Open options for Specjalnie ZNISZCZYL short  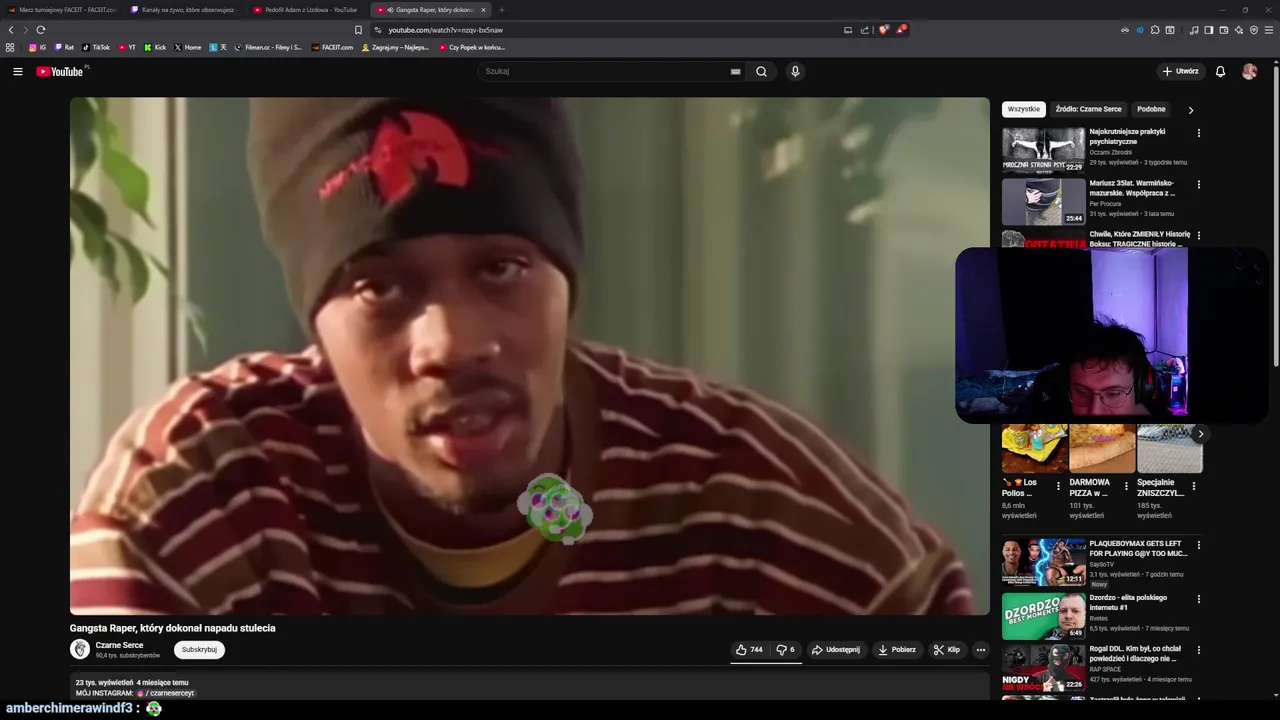pyautogui.click(x=1193, y=486)
